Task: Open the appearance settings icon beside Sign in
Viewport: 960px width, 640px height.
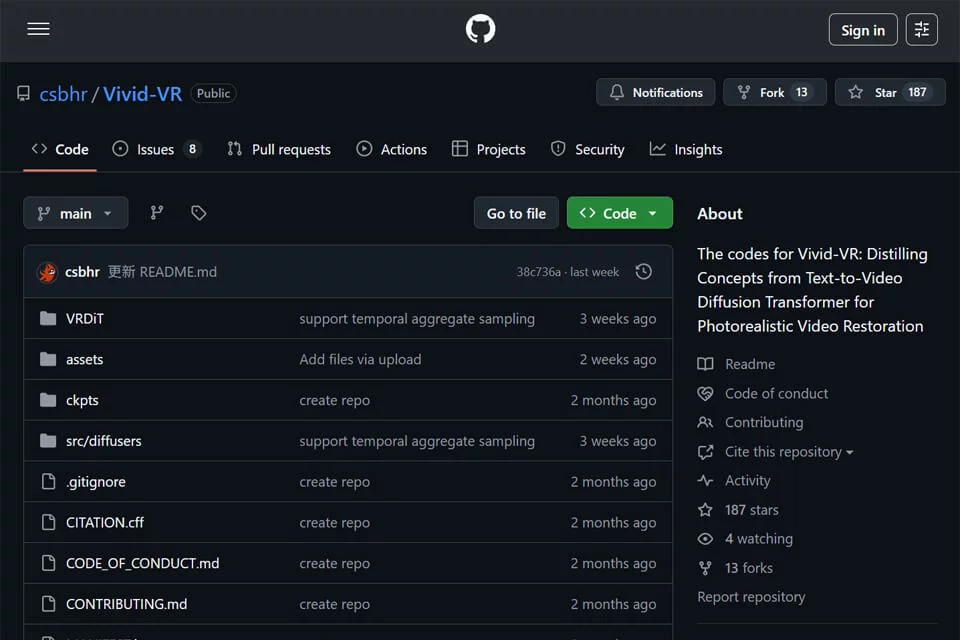Action: coord(921,29)
